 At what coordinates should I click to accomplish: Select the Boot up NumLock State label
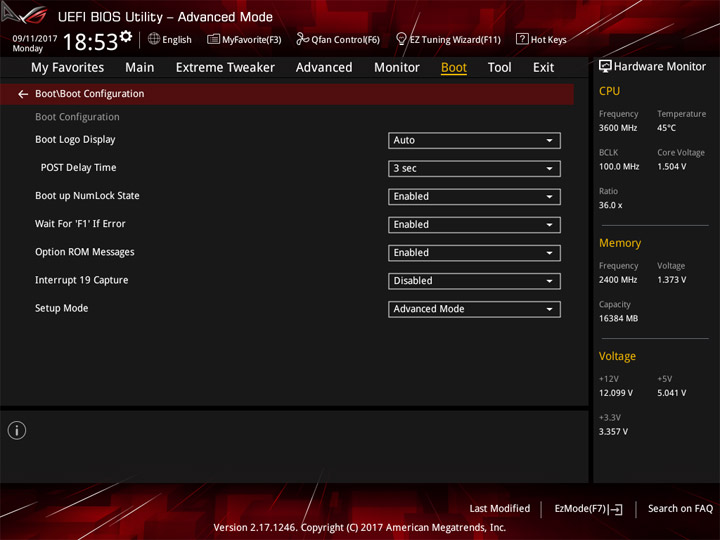point(87,196)
